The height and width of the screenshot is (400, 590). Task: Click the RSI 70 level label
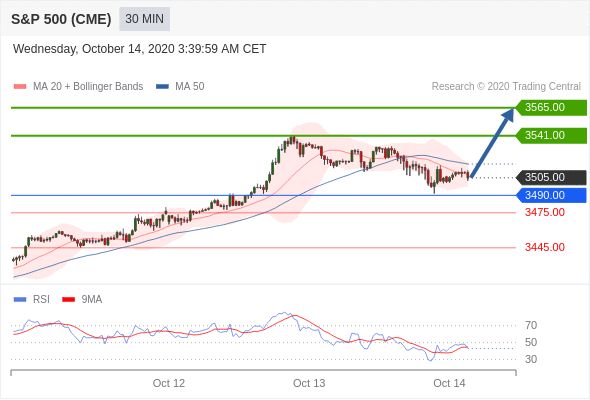(x=531, y=325)
